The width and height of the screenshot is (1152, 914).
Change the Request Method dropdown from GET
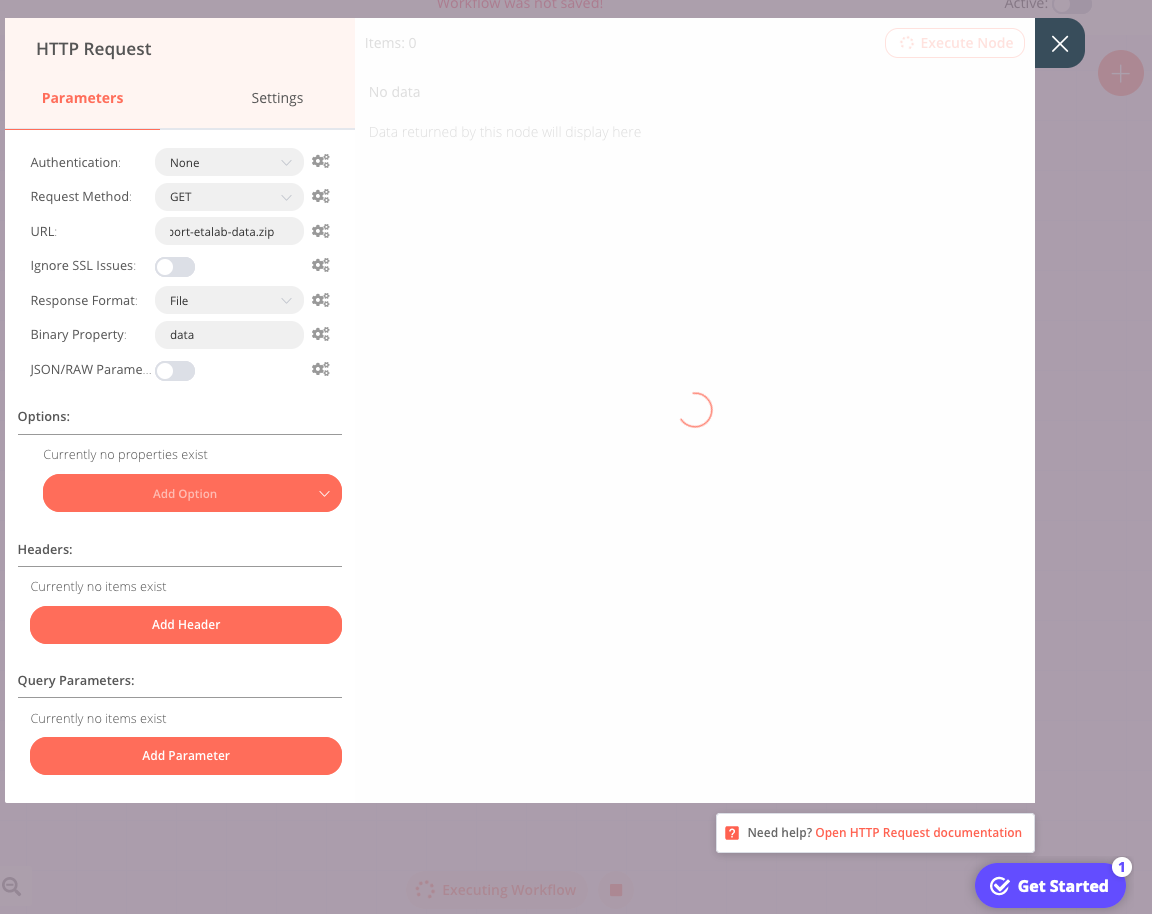pyautogui.click(x=228, y=196)
